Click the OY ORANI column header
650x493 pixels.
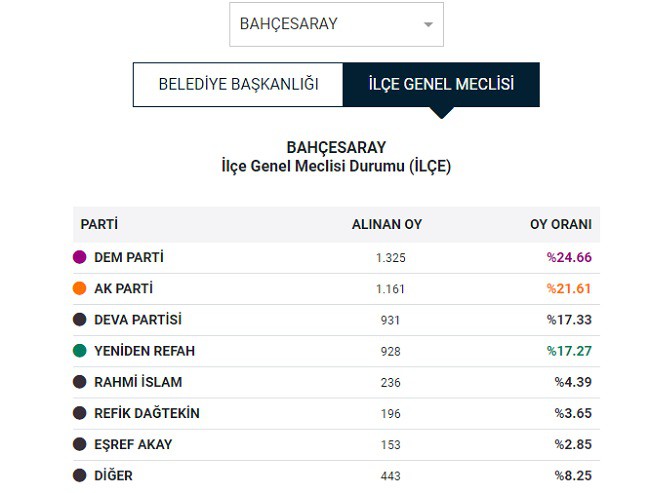pyautogui.click(x=561, y=224)
